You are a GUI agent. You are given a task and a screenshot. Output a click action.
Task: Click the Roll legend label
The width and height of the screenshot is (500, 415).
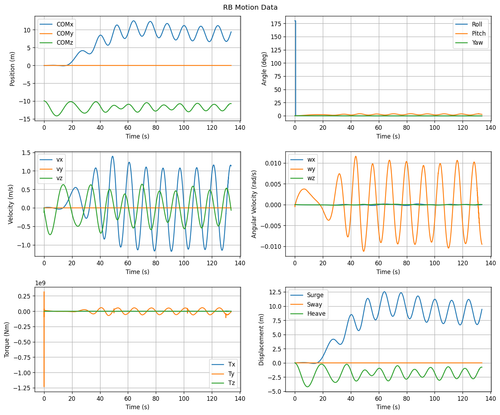(477, 24)
